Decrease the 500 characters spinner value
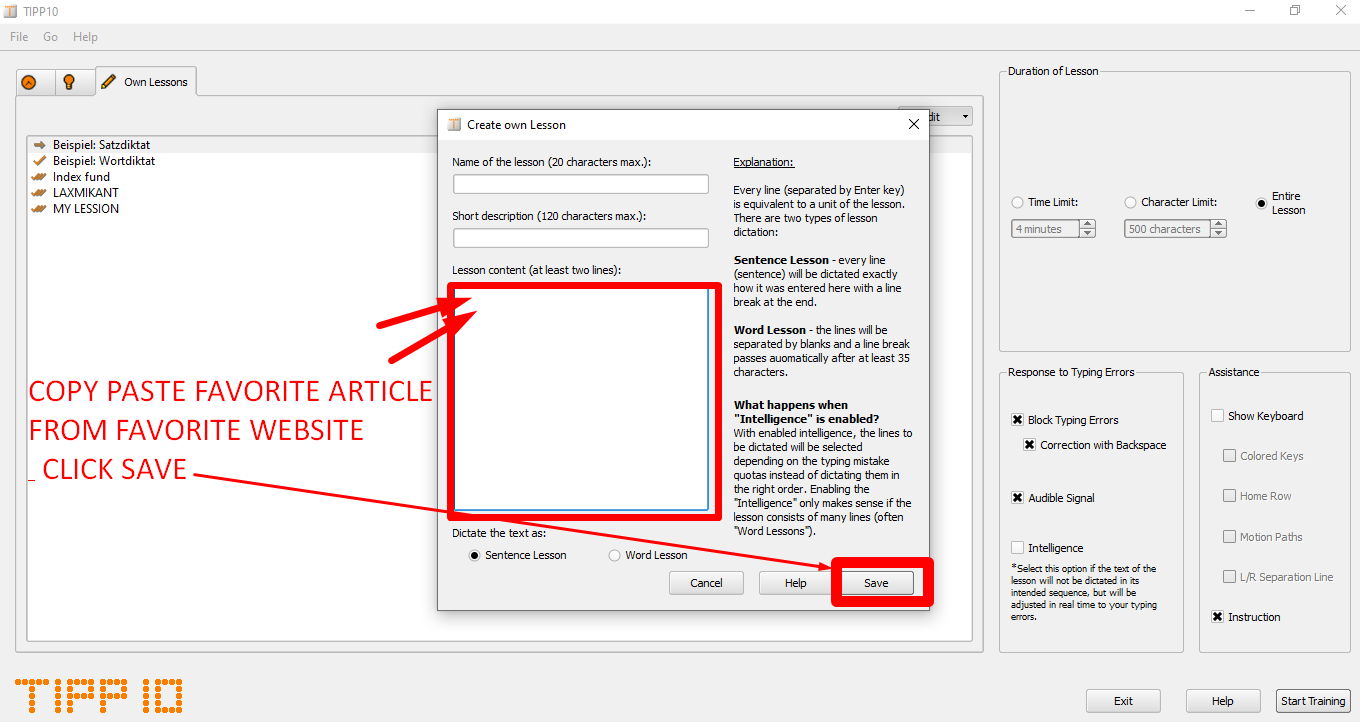This screenshot has height=722, width=1360. tap(1218, 233)
